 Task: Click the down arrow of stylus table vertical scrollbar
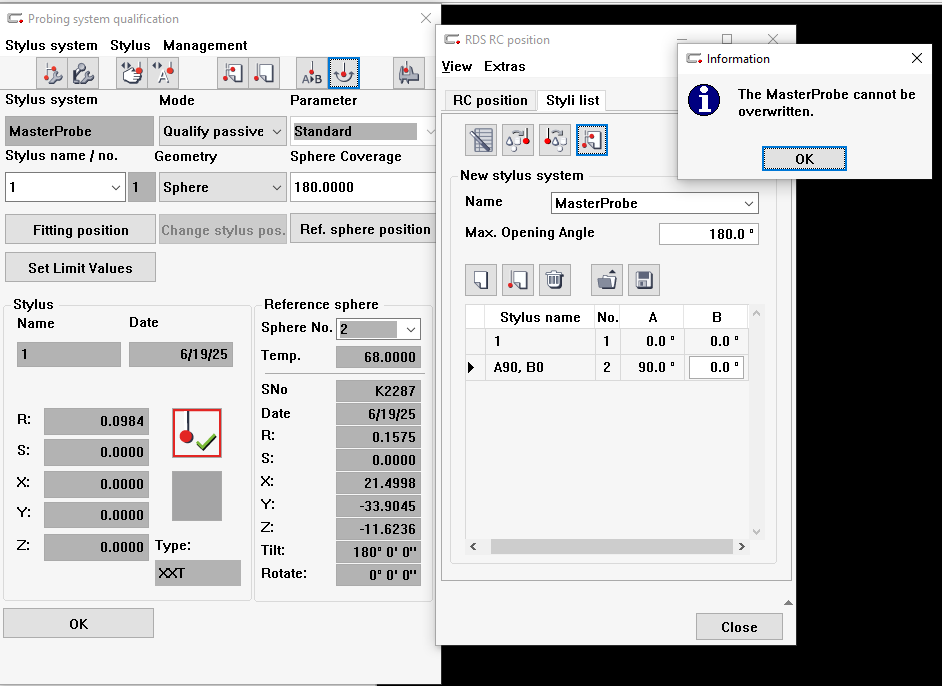[756, 532]
